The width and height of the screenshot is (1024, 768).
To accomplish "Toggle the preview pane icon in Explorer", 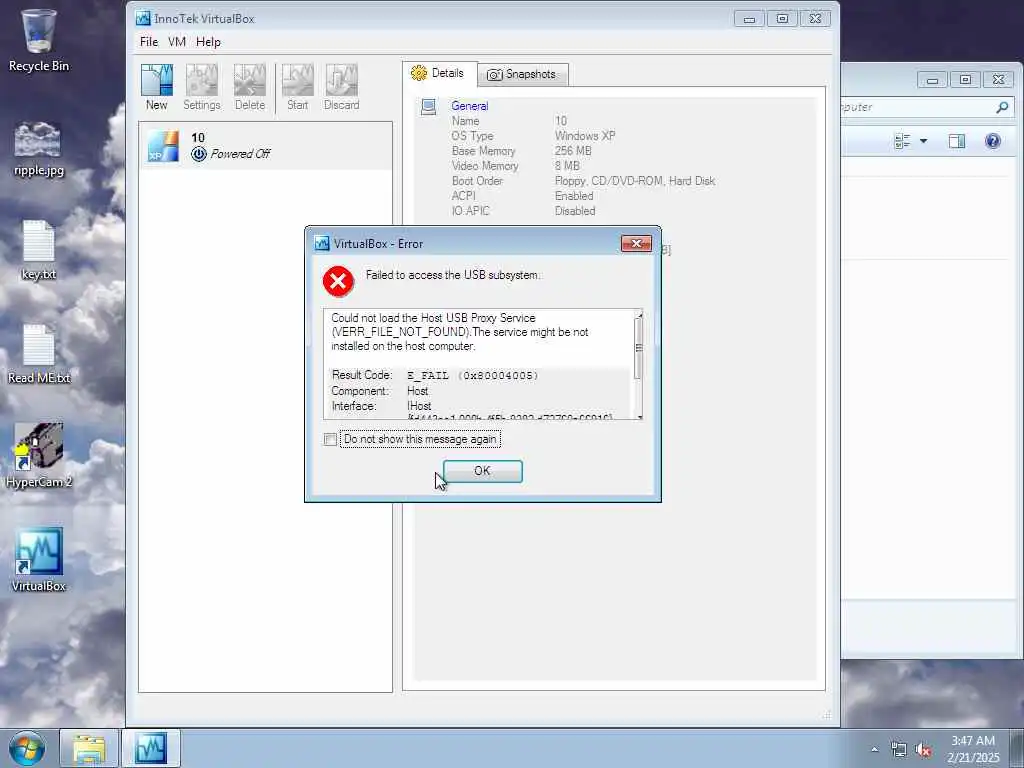I will (x=957, y=141).
